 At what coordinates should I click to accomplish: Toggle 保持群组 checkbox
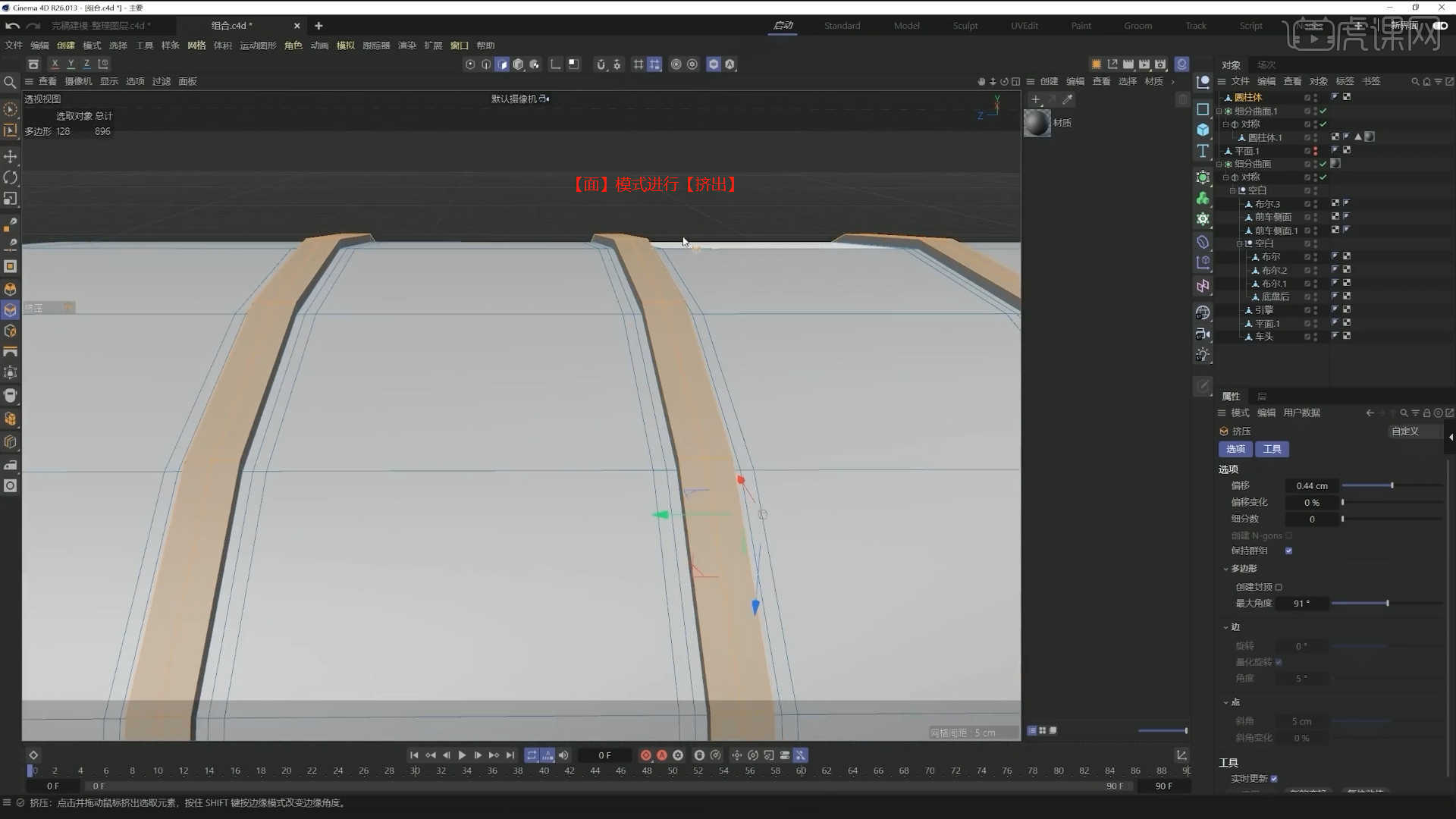click(x=1288, y=551)
